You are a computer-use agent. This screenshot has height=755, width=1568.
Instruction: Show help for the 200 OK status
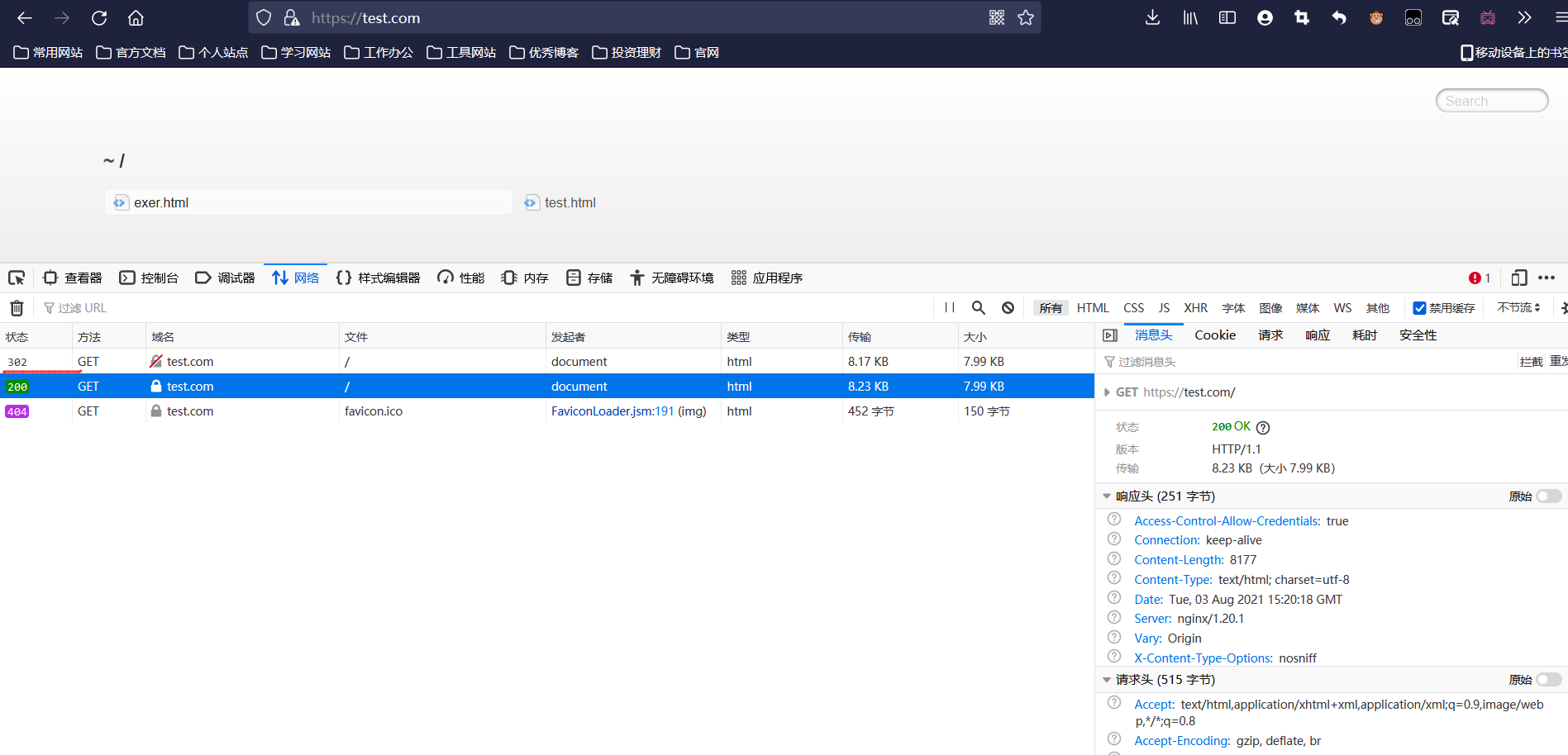click(1263, 428)
